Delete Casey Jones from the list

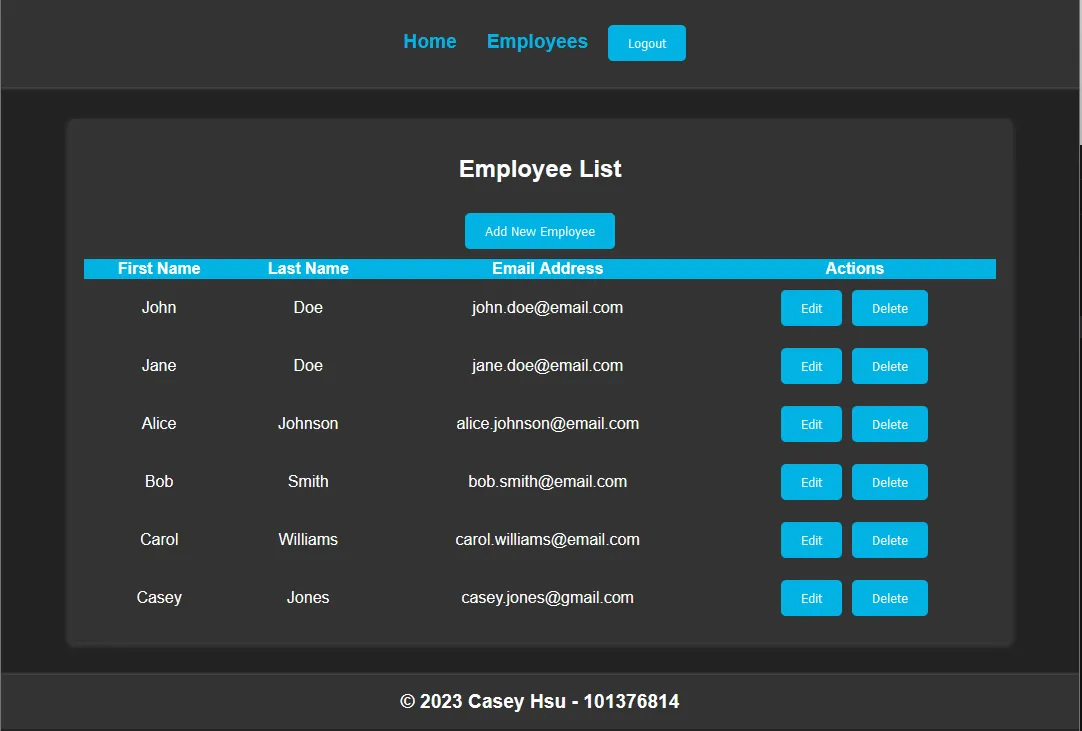889,597
